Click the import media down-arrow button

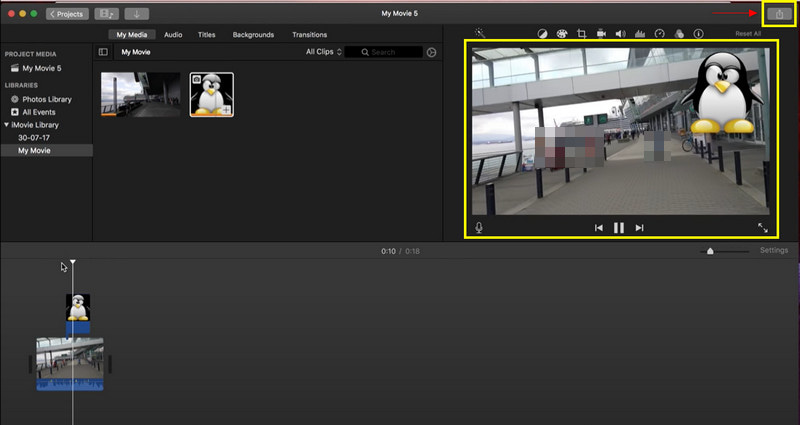(x=136, y=14)
